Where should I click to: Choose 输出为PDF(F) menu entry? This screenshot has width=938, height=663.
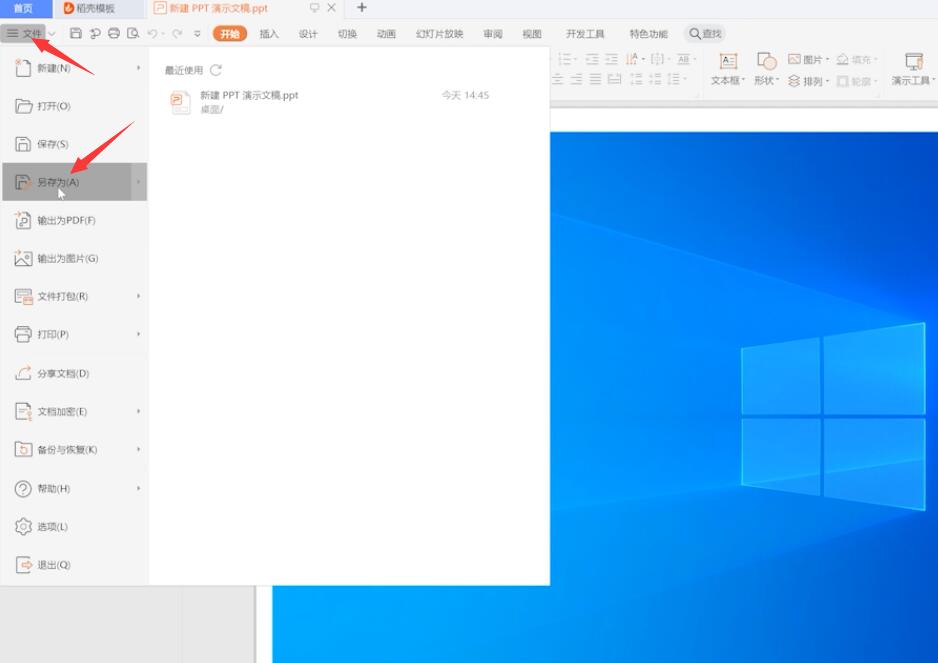pos(74,220)
